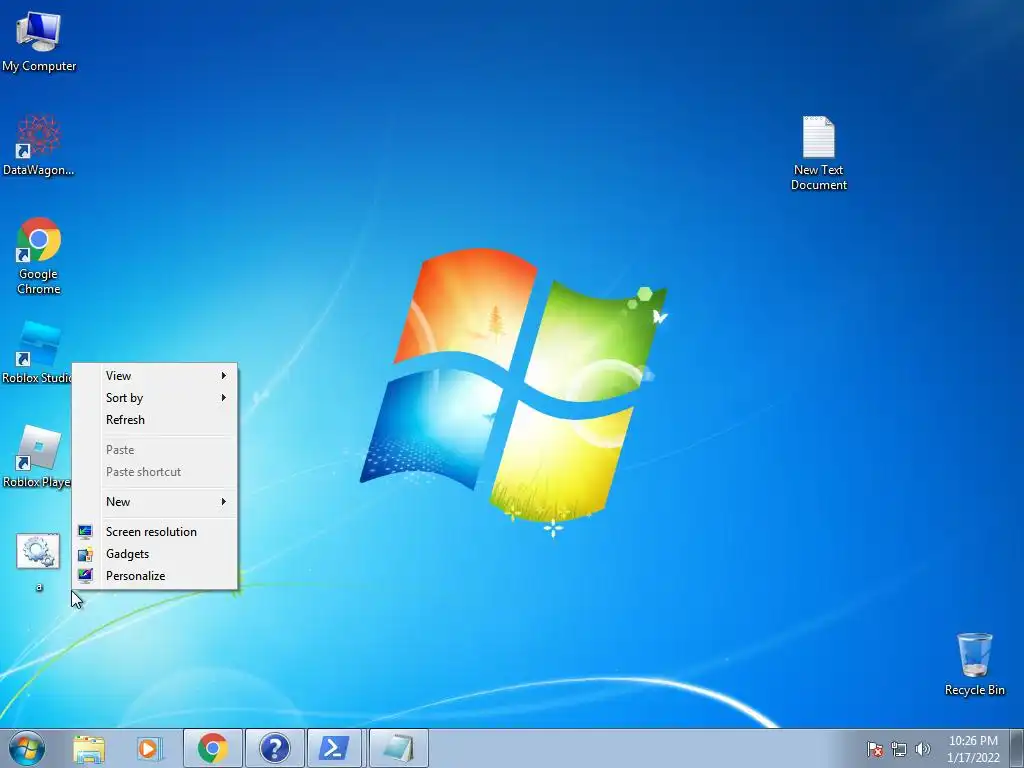
Task: Select the Recycle Bin icon
Action: (x=974, y=664)
